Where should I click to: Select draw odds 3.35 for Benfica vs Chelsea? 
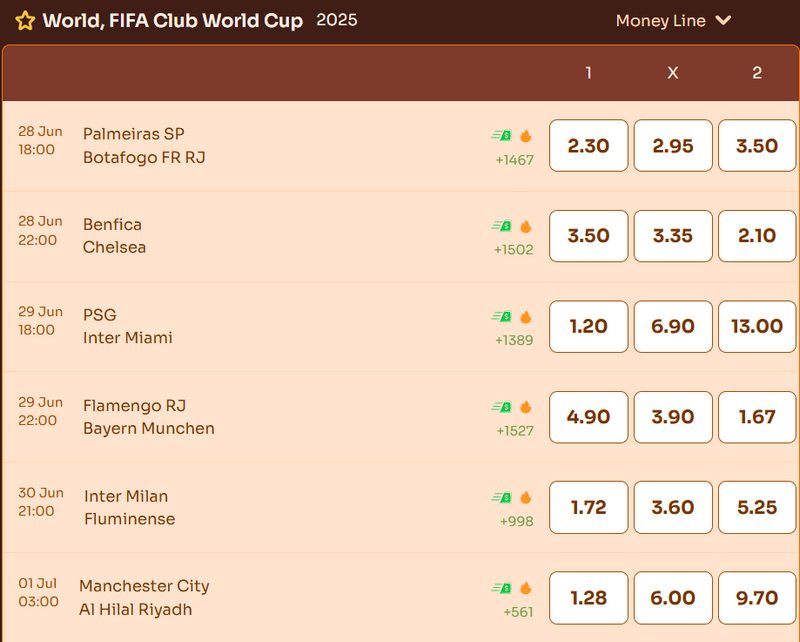[x=673, y=236]
